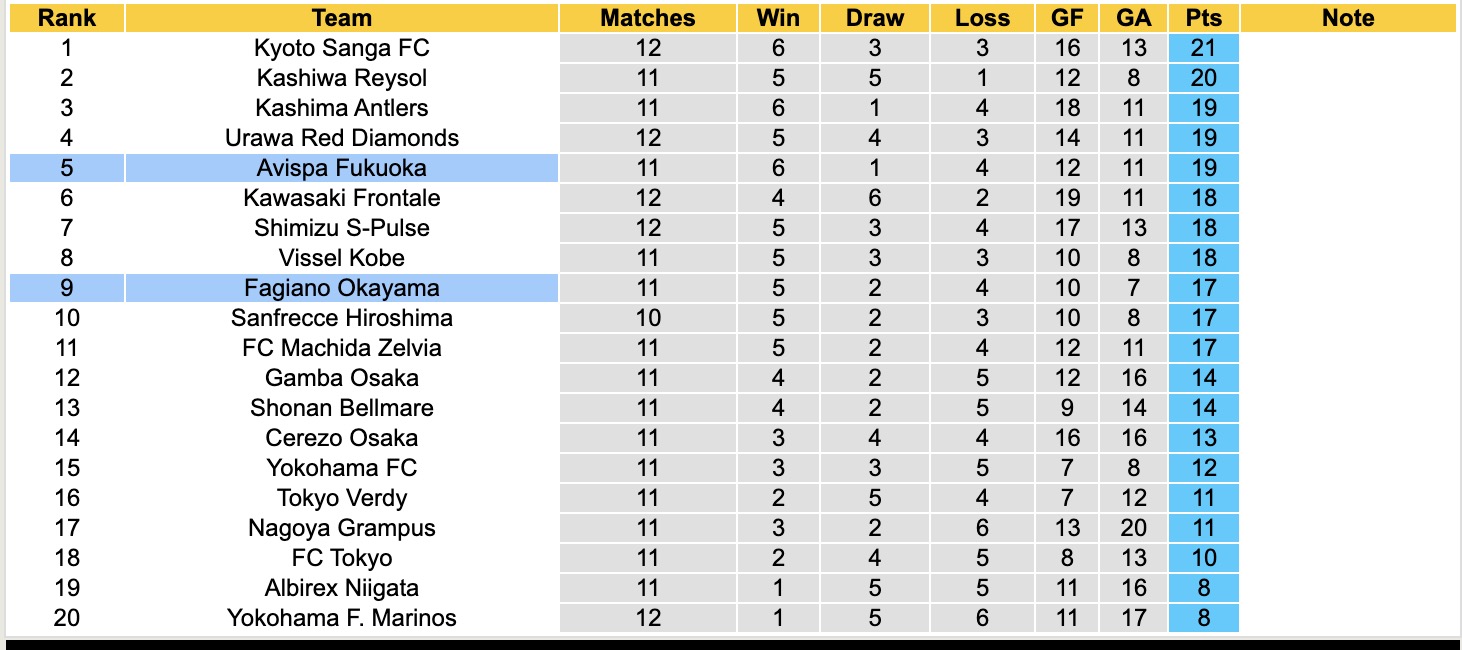Click the Note column header
This screenshot has height=650, width=1462.
point(1347,18)
